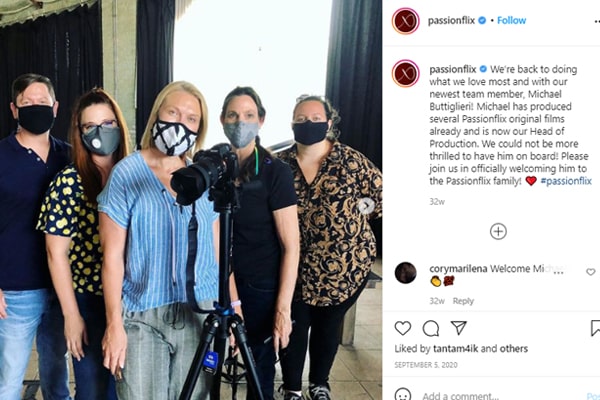
Task: Open the emoji picker smiley icon
Action: coord(403,395)
